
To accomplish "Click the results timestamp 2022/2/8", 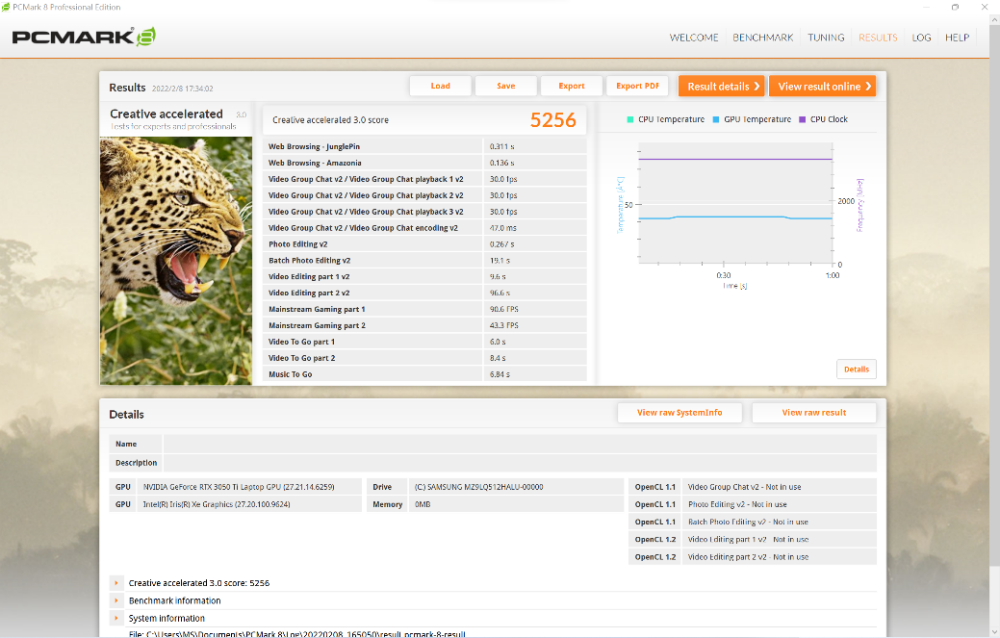I will click(x=182, y=89).
